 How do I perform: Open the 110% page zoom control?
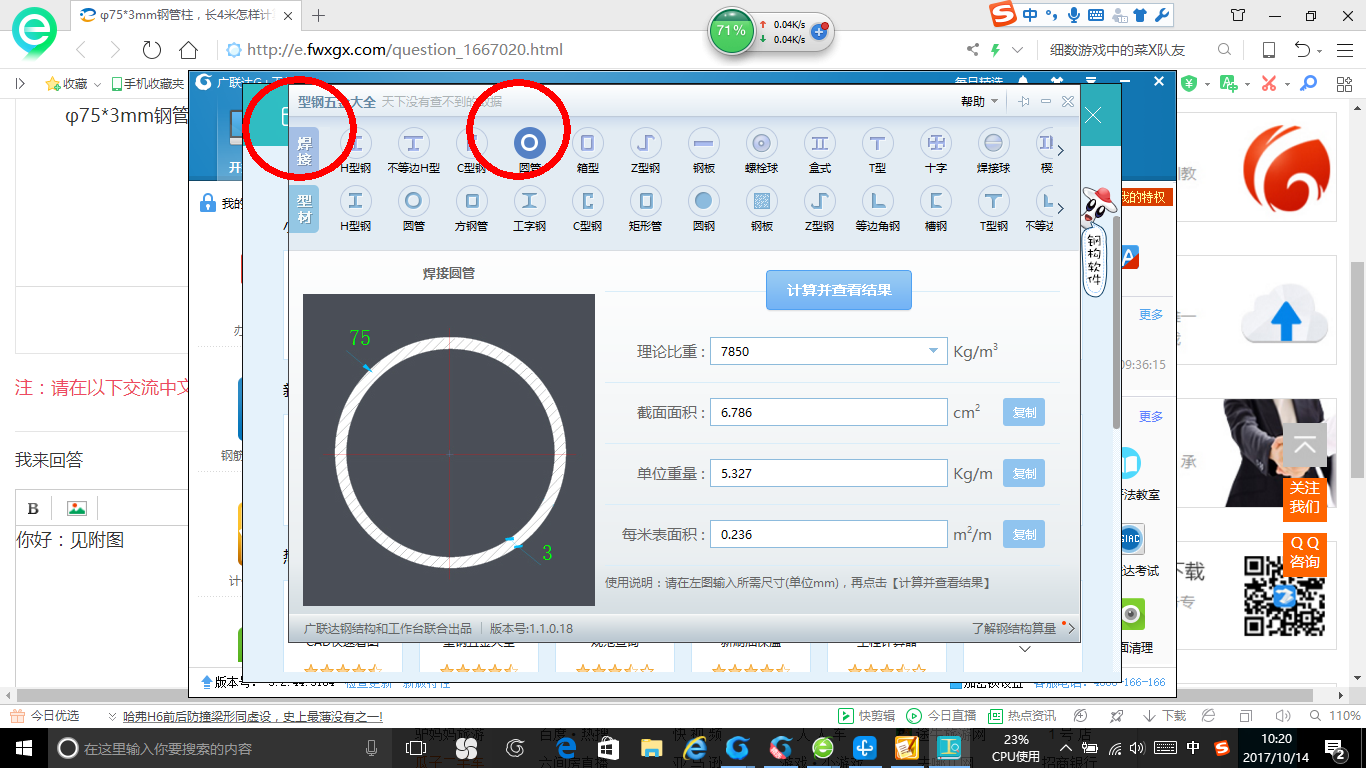click(1335, 716)
